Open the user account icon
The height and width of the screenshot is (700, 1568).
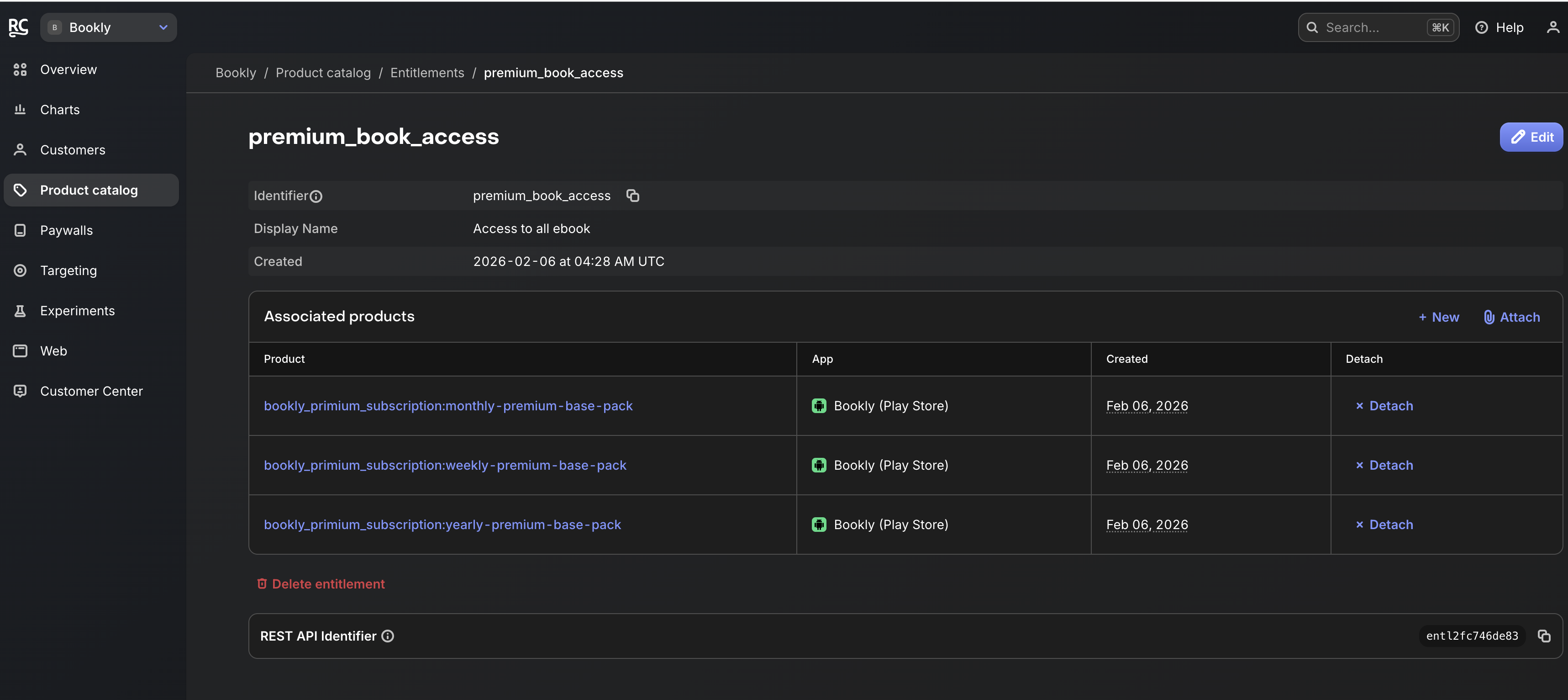1553,27
